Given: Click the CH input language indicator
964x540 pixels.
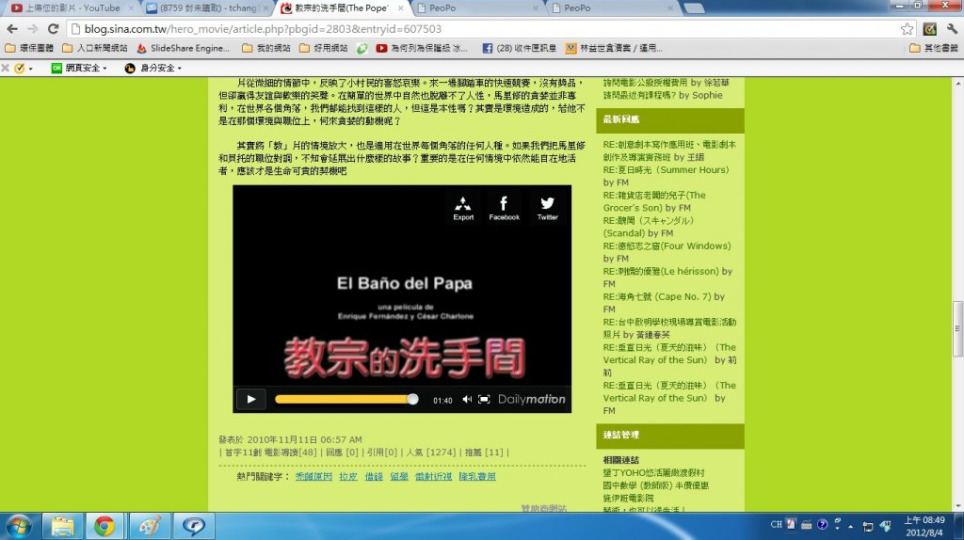Looking at the screenshot, I should click(776, 525).
